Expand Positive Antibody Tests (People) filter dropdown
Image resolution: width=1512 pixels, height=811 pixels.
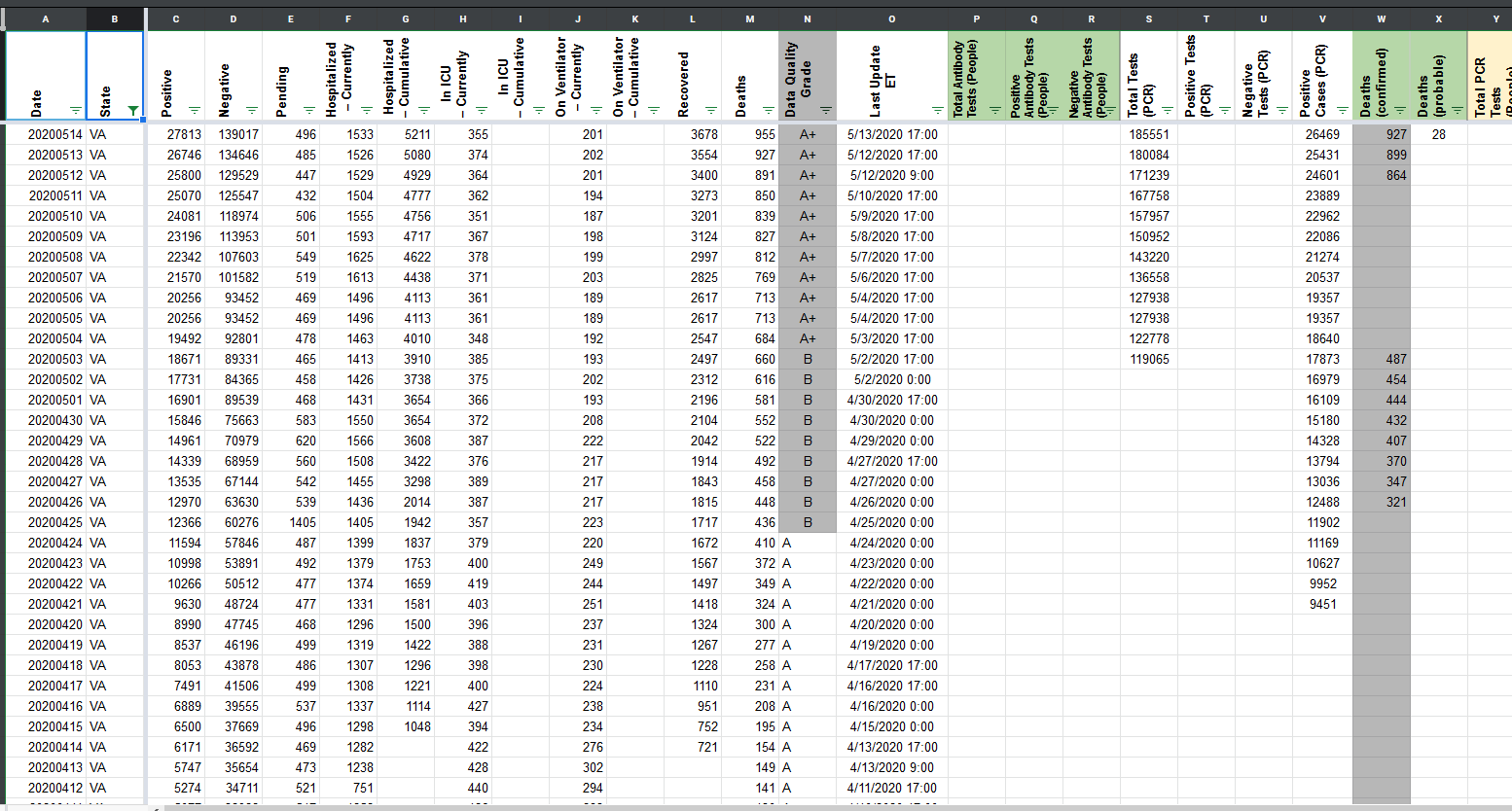tap(1053, 110)
